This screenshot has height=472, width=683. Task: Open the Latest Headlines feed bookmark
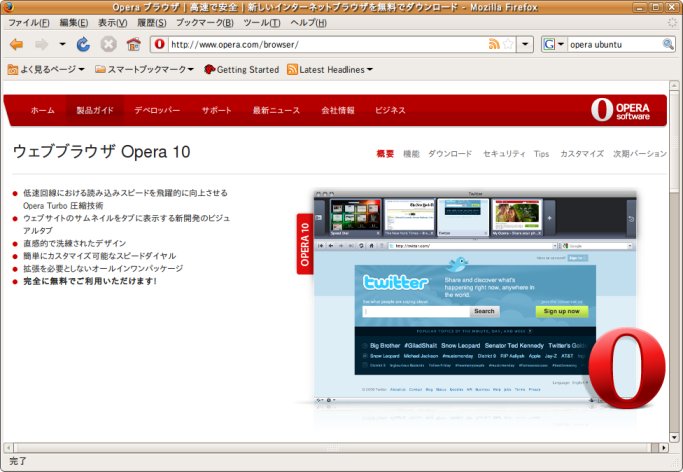point(329,70)
